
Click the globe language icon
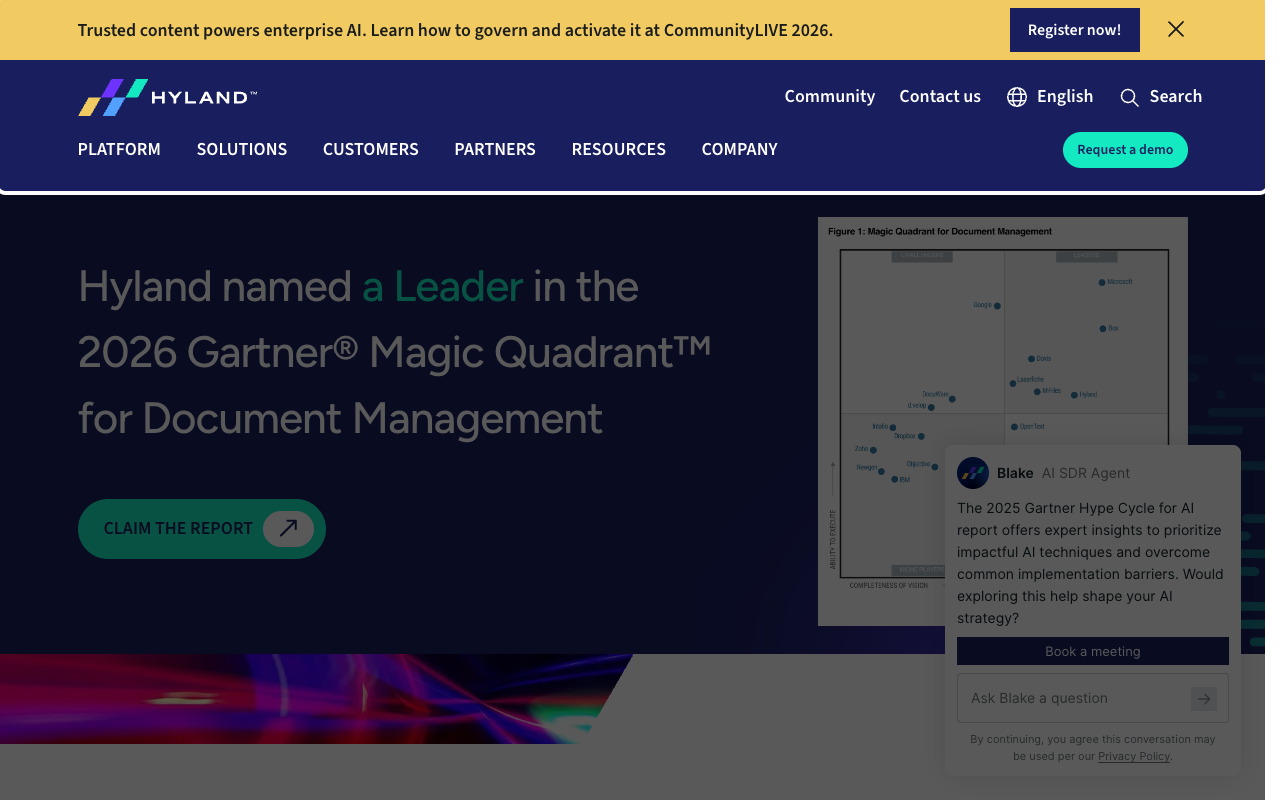click(1017, 97)
